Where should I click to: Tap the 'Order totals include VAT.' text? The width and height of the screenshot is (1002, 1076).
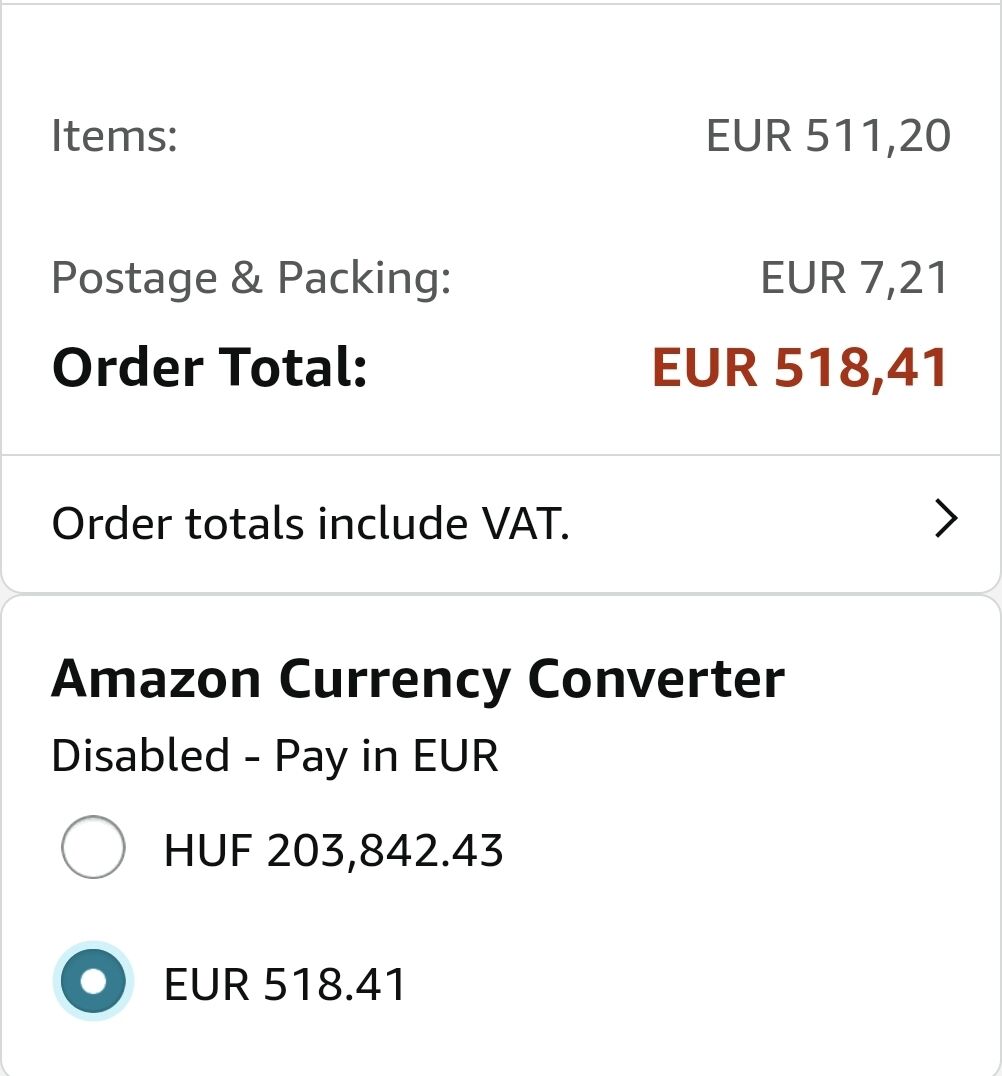(310, 524)
